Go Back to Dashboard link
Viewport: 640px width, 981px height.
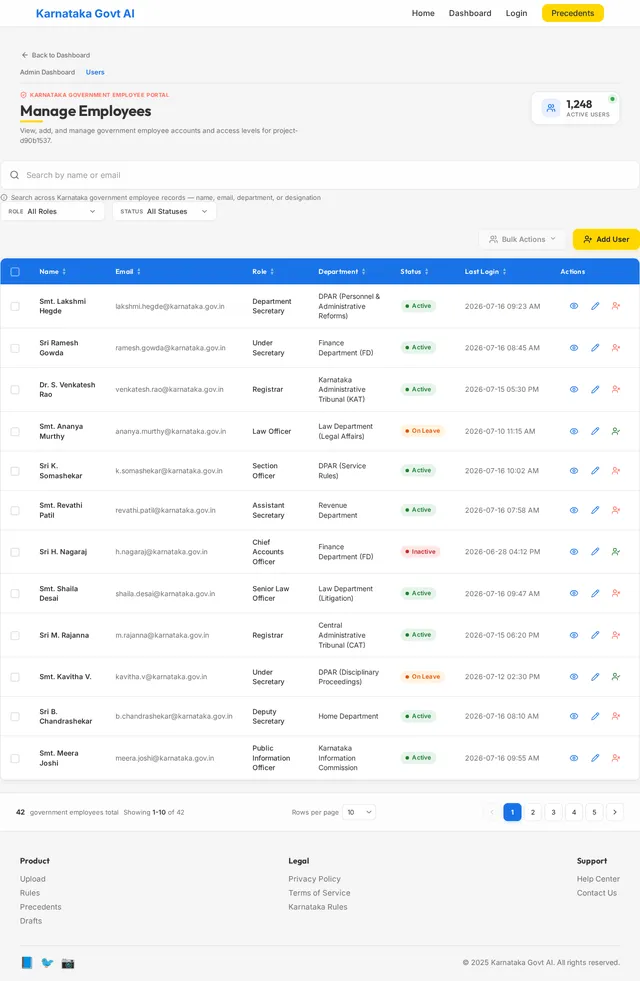[x=56, y=55]
